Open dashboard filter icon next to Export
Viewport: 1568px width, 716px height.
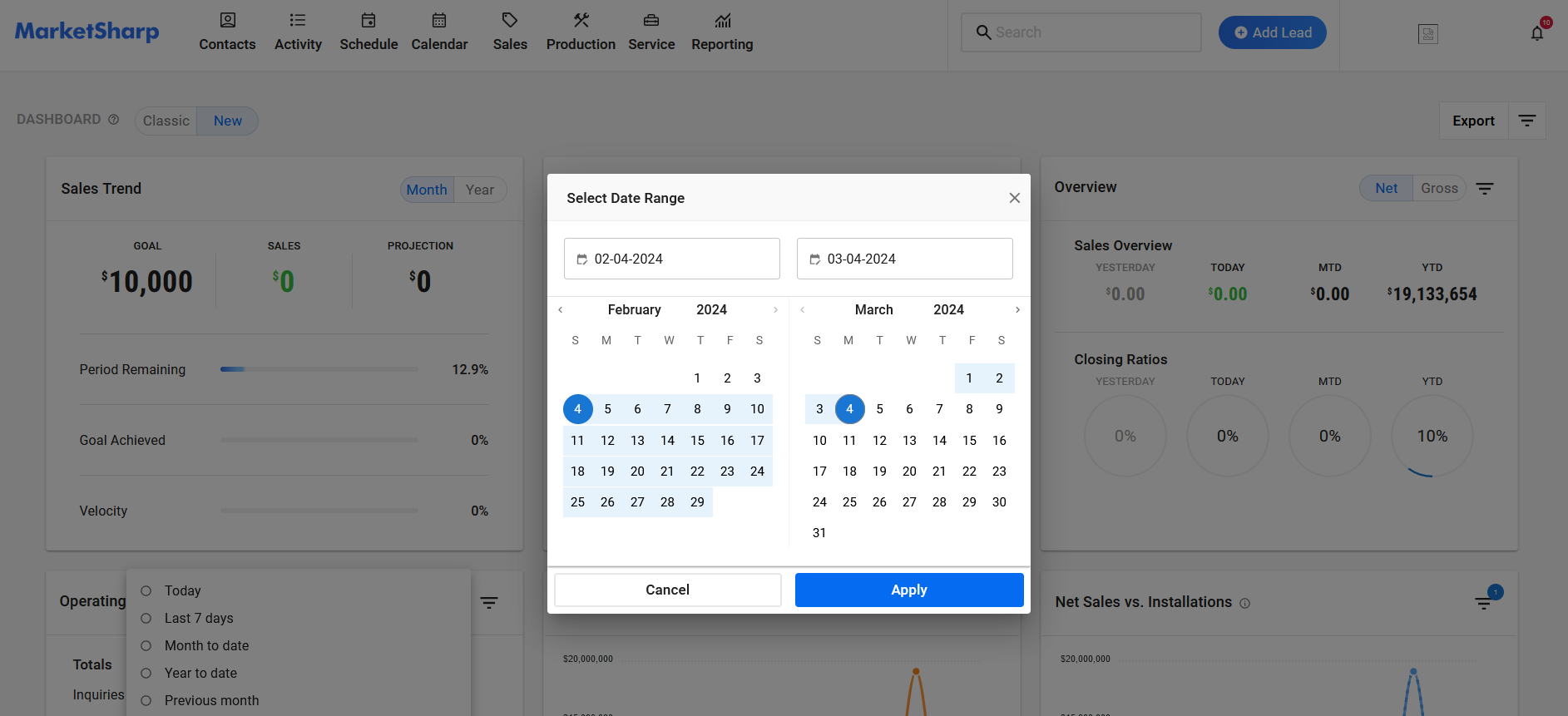click(1527, 121)
